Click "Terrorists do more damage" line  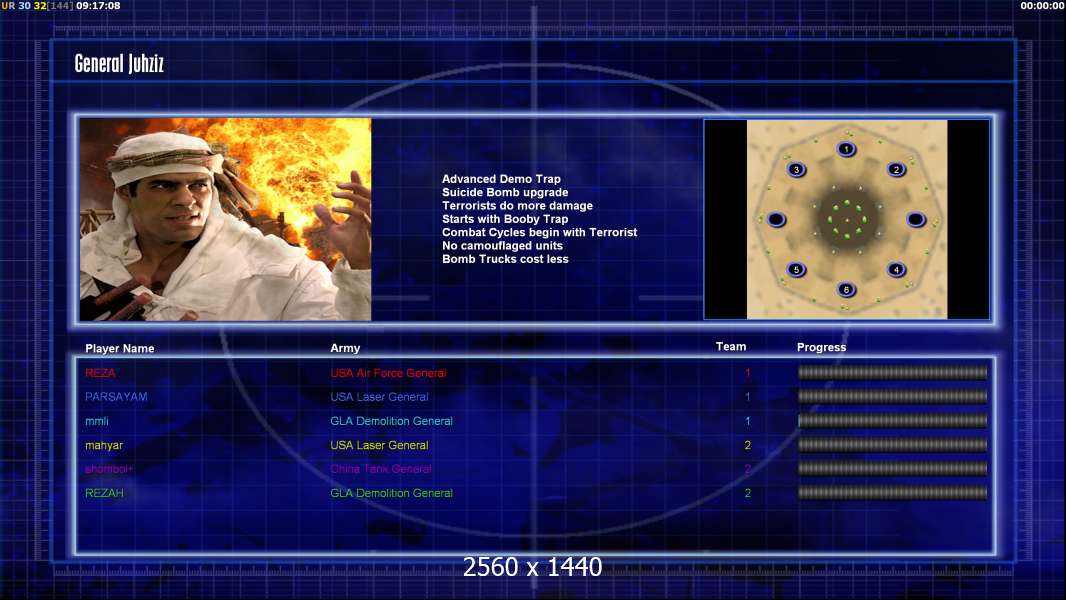coord(517,205)
